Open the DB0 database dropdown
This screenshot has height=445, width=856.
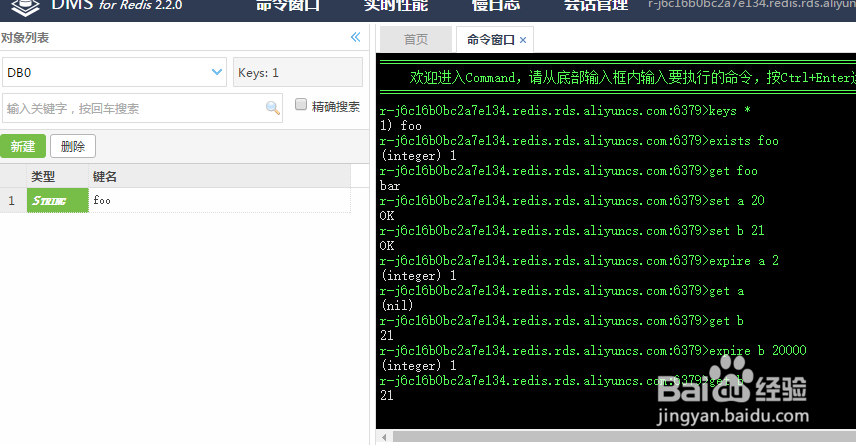(x=114, y=72)
